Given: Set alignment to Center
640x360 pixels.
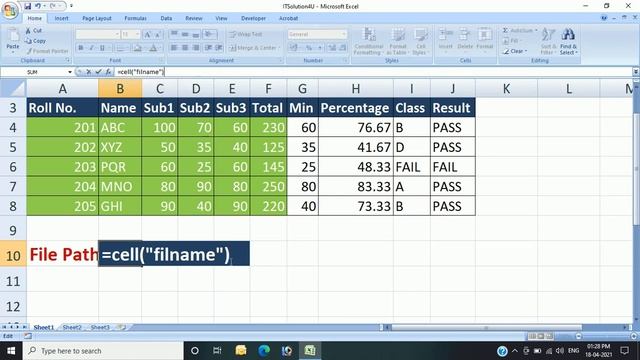Looking at the screenshot, I should (185, 48).
